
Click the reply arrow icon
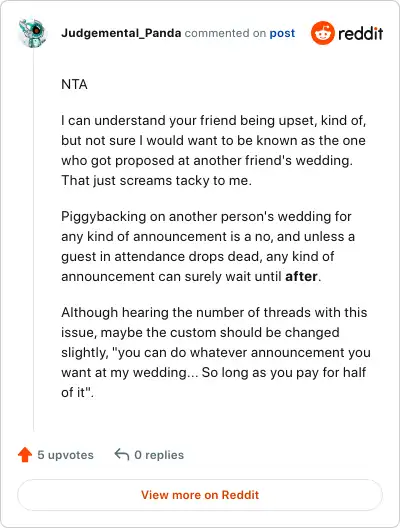pyautogui.click(x=122, y=455)
